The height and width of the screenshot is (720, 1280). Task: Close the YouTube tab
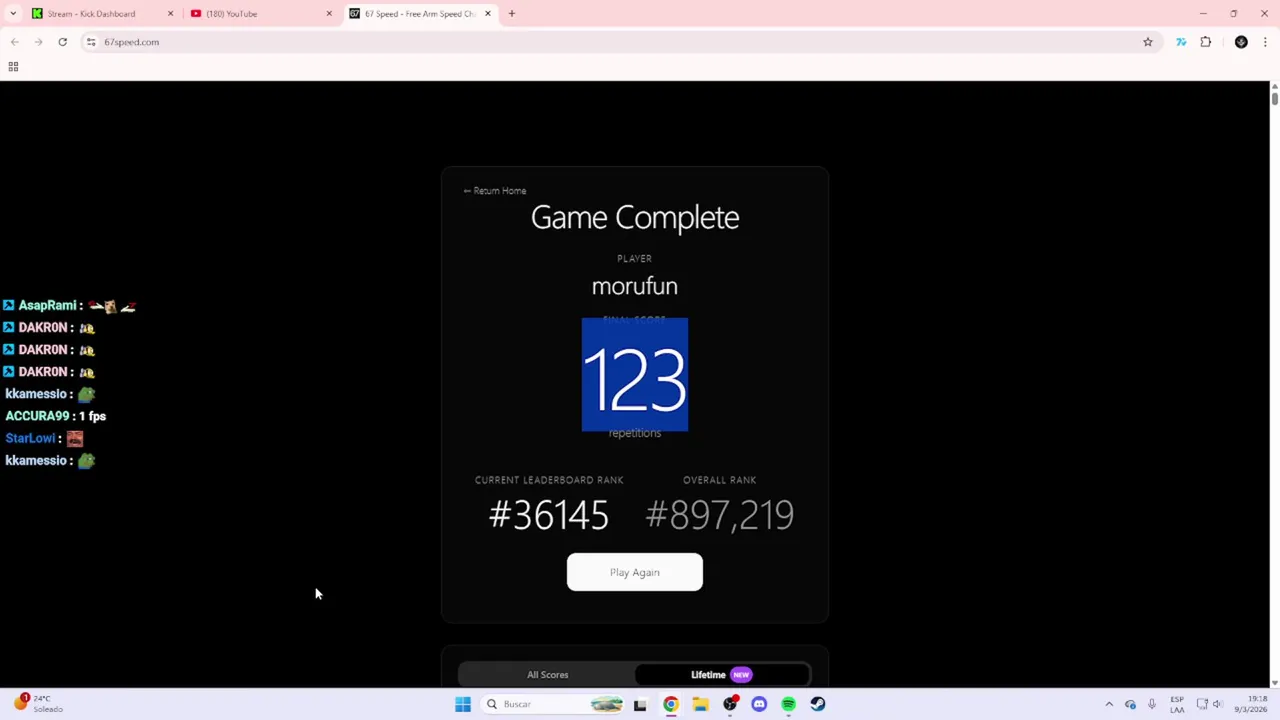point(329,14)
